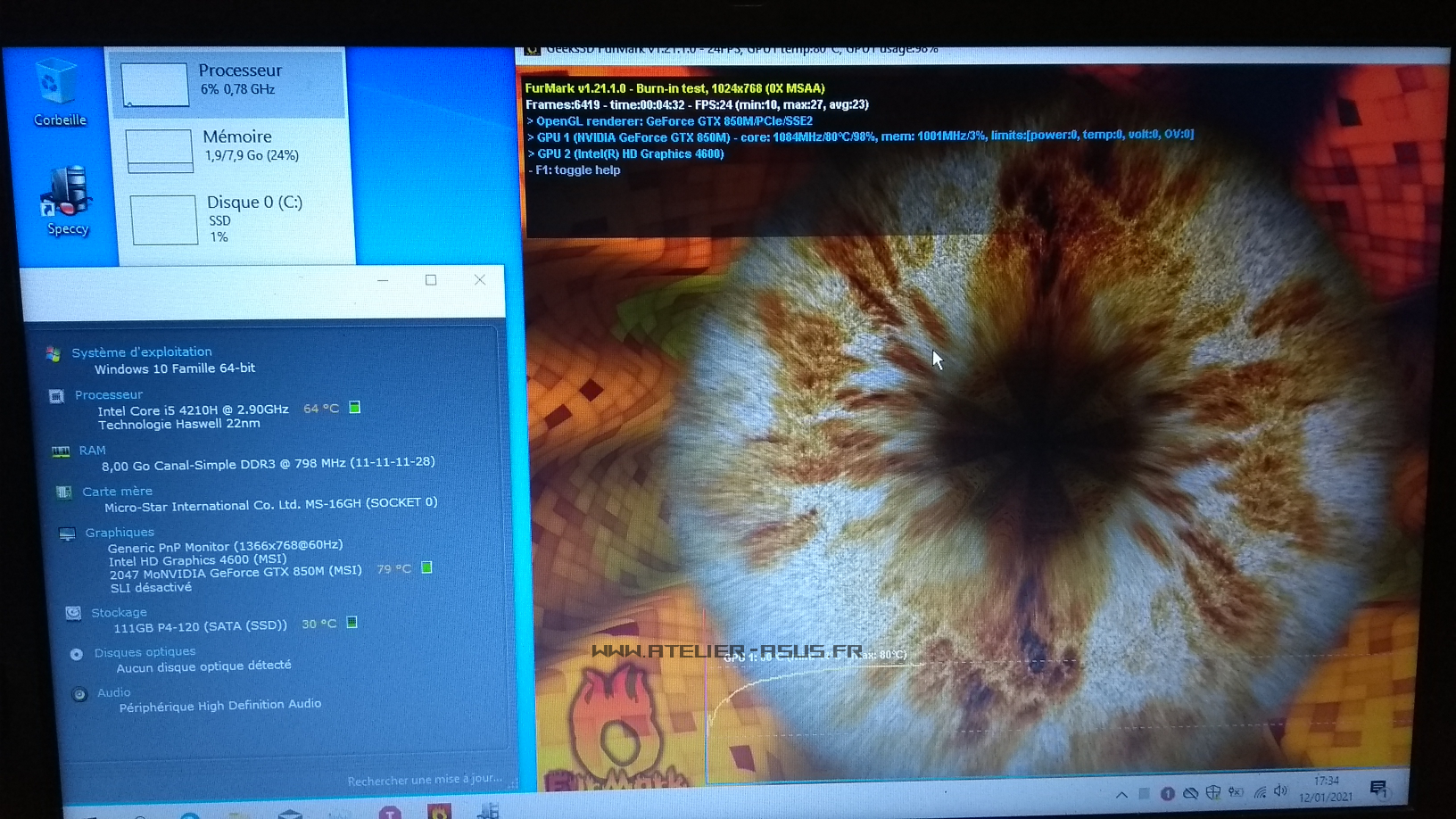Open the Stockage section heading
Image resolution: width=1456 pixels, height=819 pixels.
pos(119,612)
